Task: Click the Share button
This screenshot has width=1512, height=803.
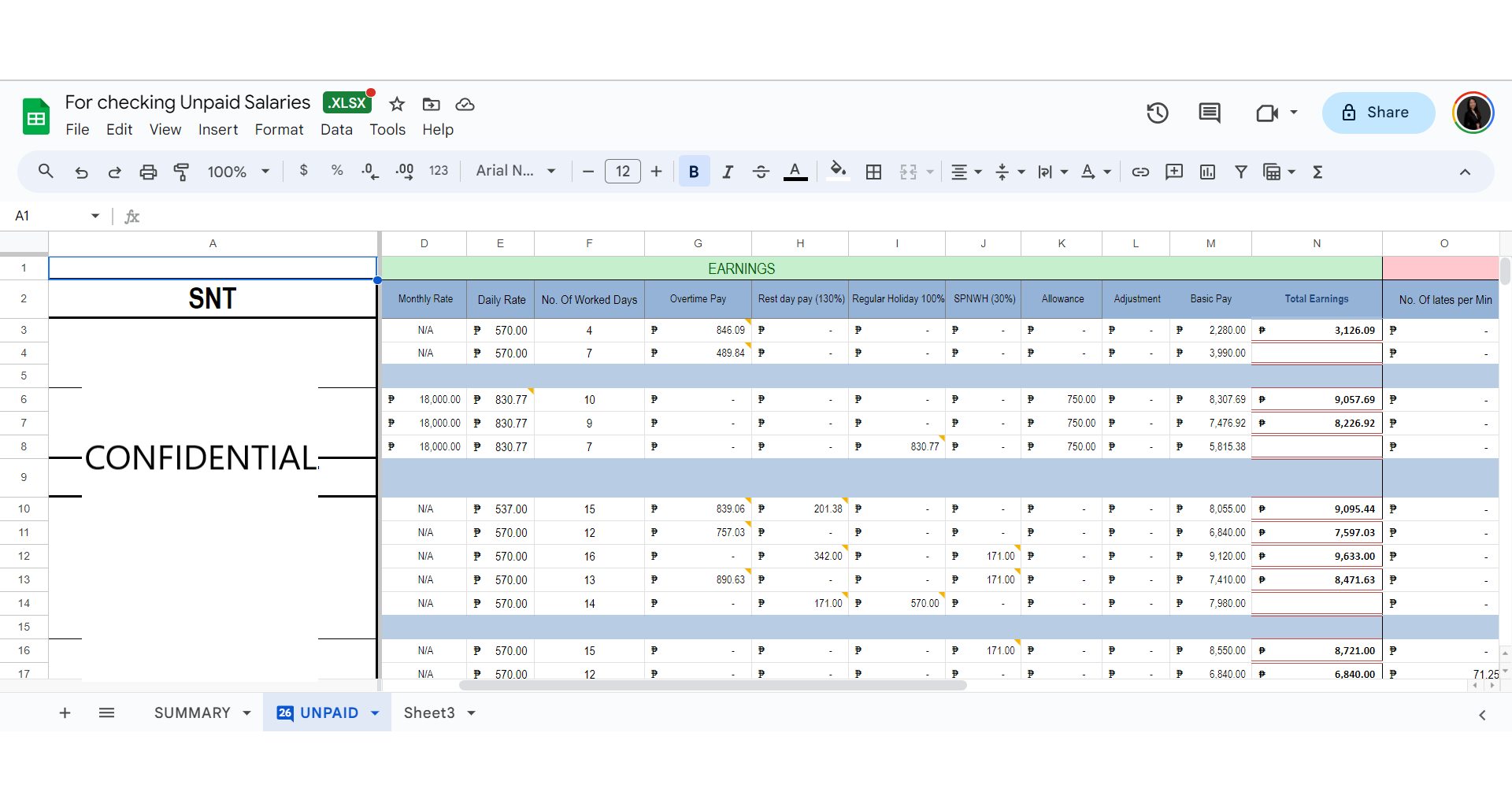Action: pos(1378,113)
